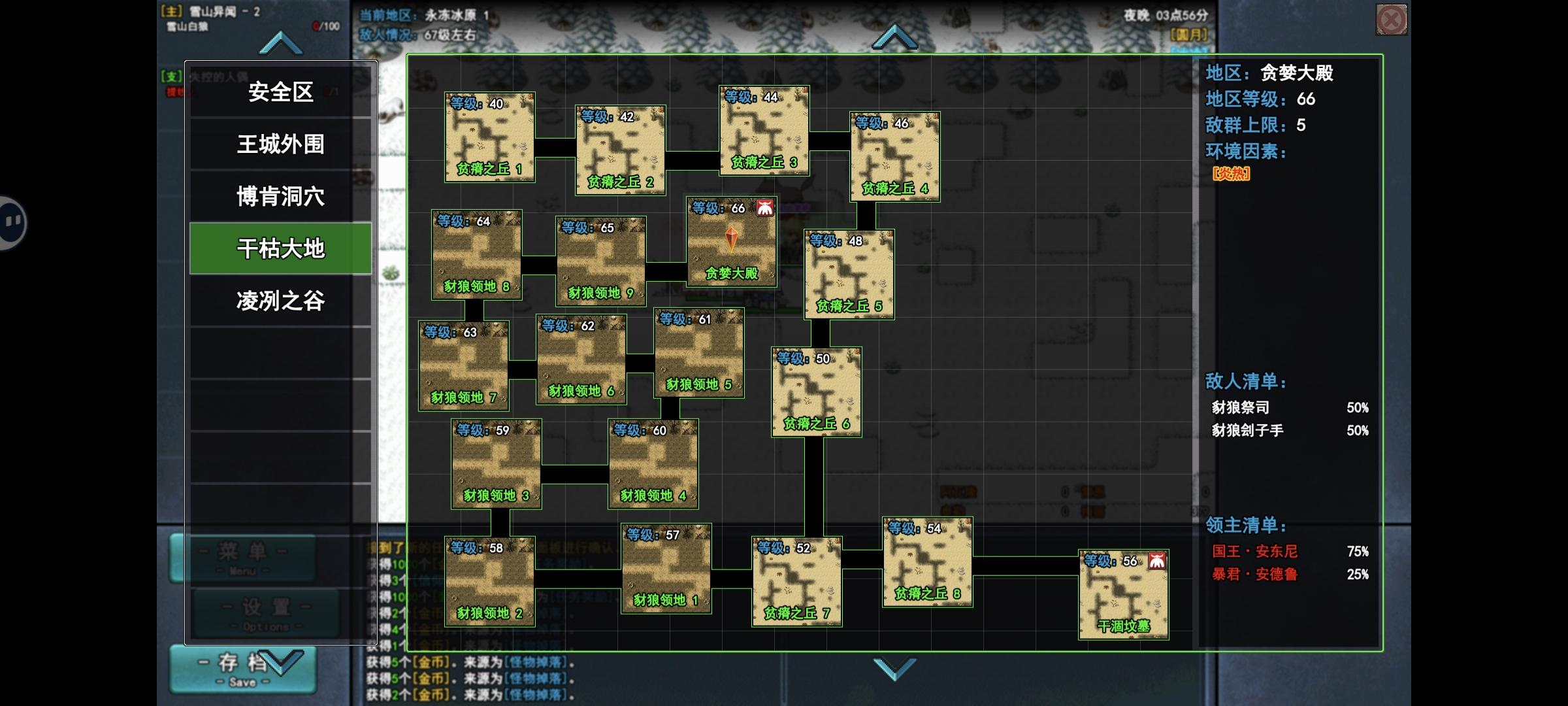Switch to the 博肯洞穴 region tab

[x=281, y=196]
